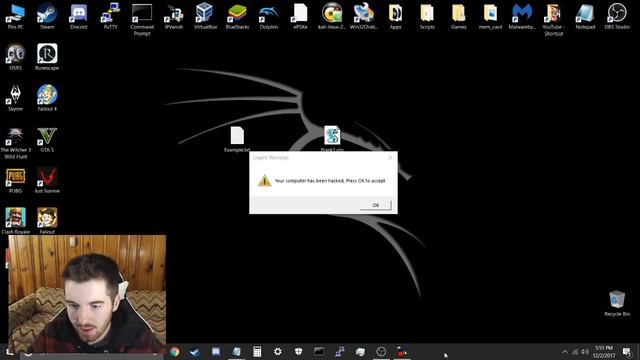Screen dimensions: 640x360
Task: Click the webcam overlay video
Action: click(87, 293)
